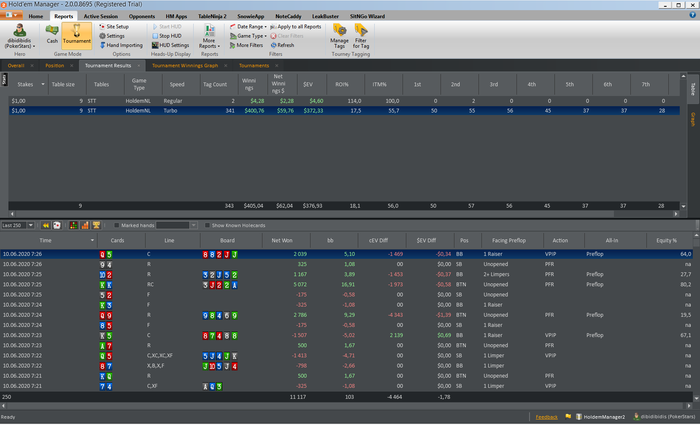The width and height of the screenshot is (700, 425).
Task: Open the help icon at top right
Action: tap(692, 15)
